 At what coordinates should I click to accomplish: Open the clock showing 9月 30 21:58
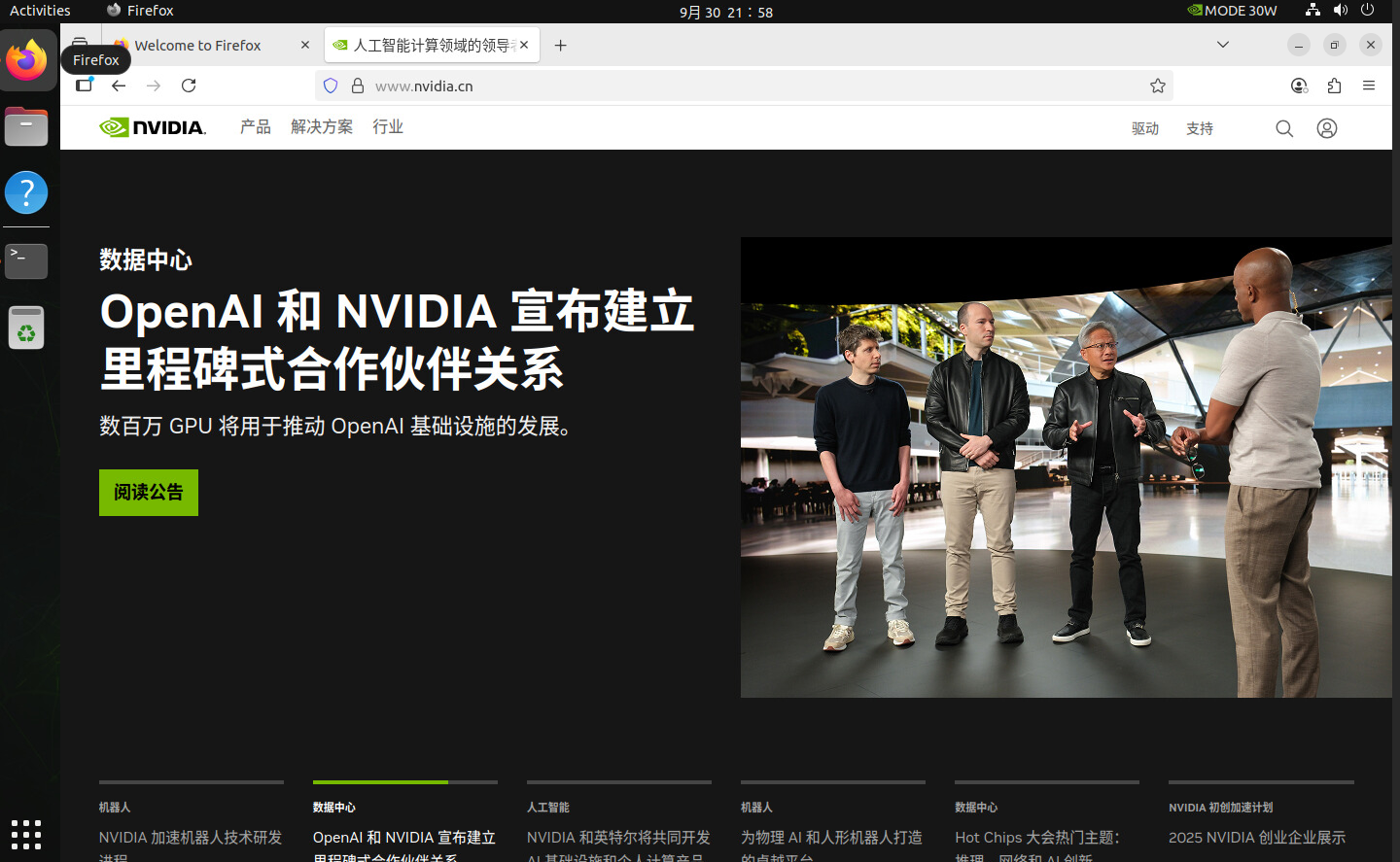(726, 12)
